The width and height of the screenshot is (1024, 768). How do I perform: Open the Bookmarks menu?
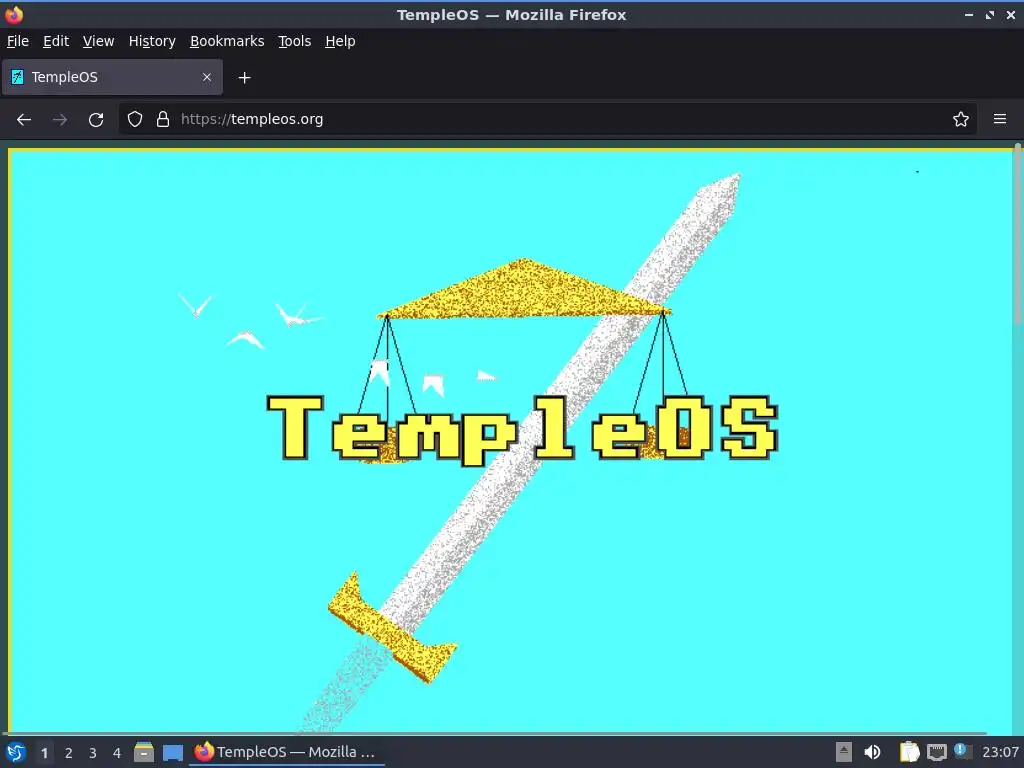[227, 41]
